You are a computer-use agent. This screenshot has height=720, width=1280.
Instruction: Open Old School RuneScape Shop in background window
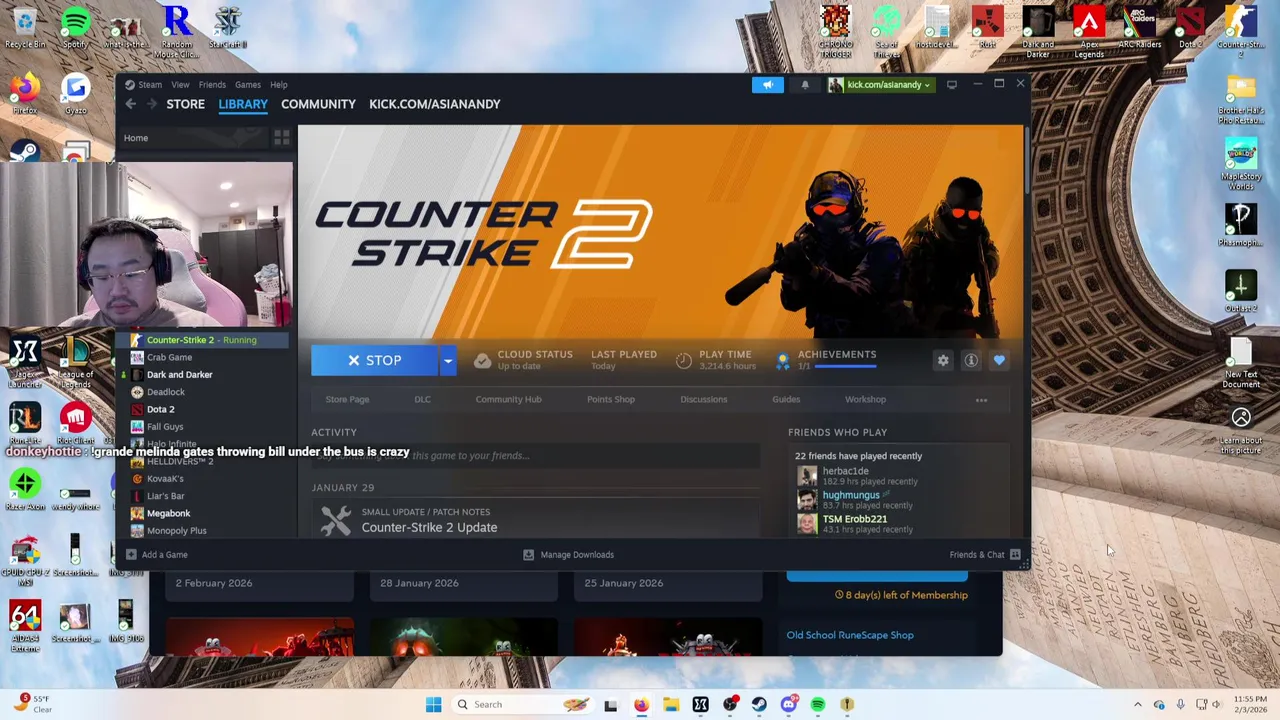click(849, 635)
